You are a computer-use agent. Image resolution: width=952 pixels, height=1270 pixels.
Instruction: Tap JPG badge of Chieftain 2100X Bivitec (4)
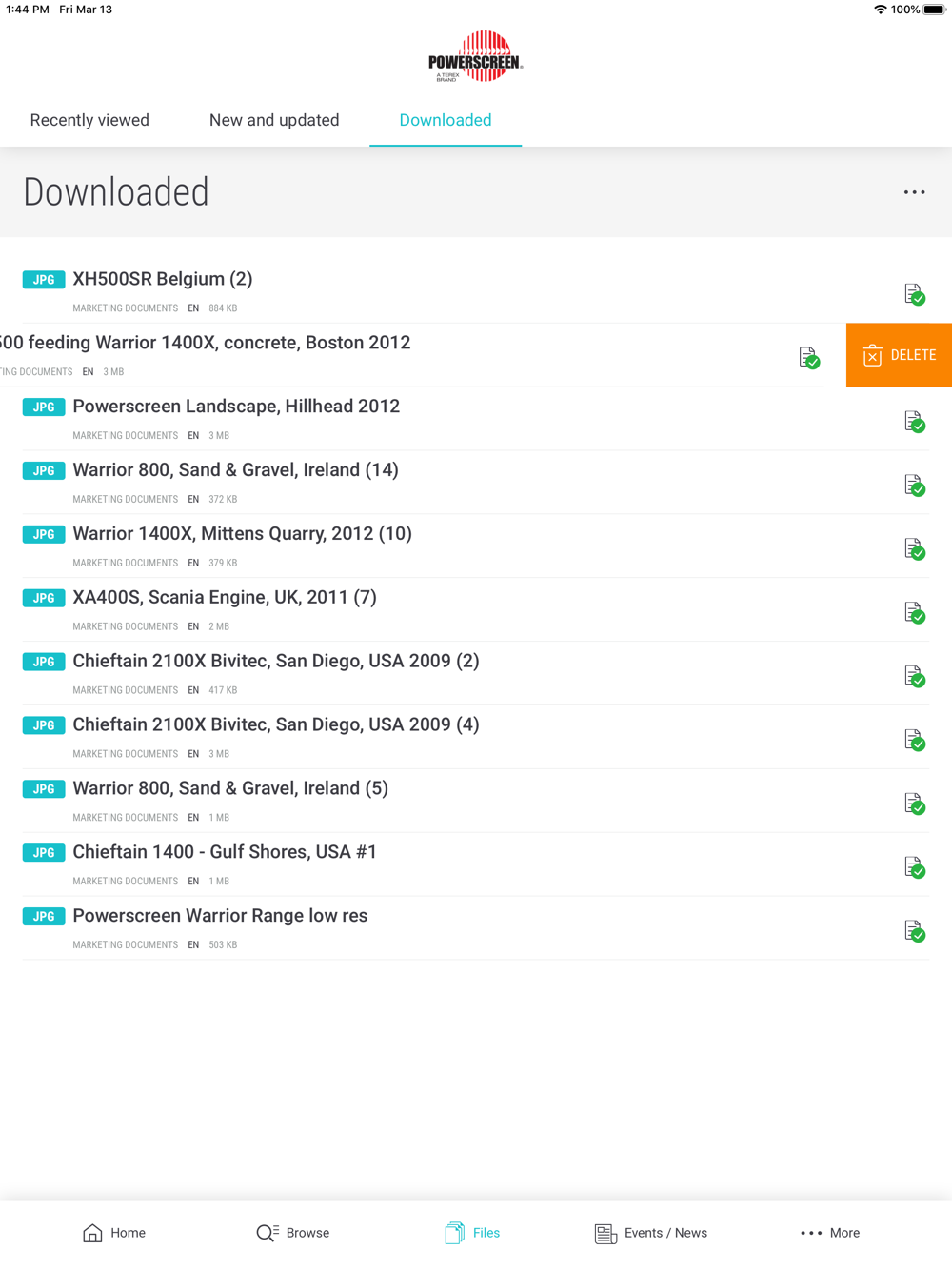tap(44, 725)
